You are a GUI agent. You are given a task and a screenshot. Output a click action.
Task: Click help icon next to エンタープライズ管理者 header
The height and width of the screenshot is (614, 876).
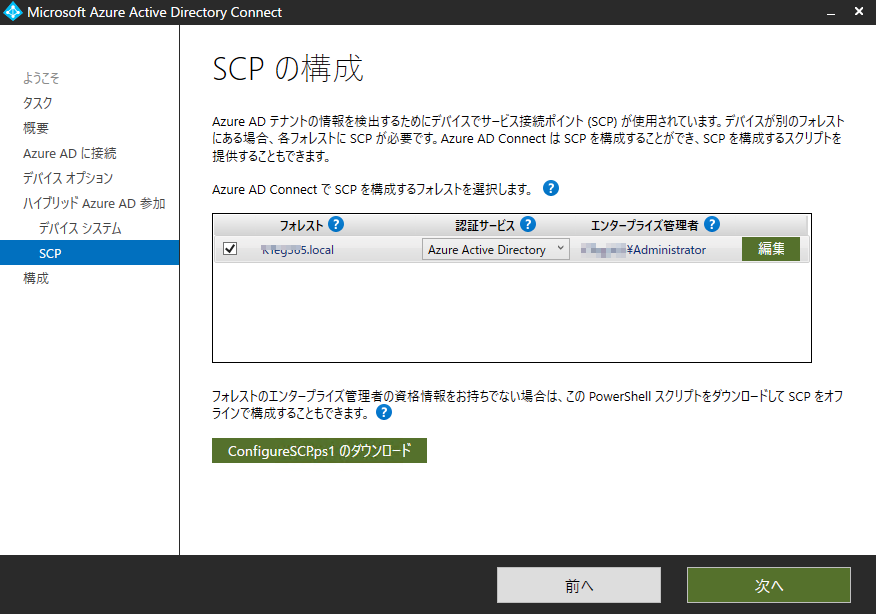[x=712, y=224]
